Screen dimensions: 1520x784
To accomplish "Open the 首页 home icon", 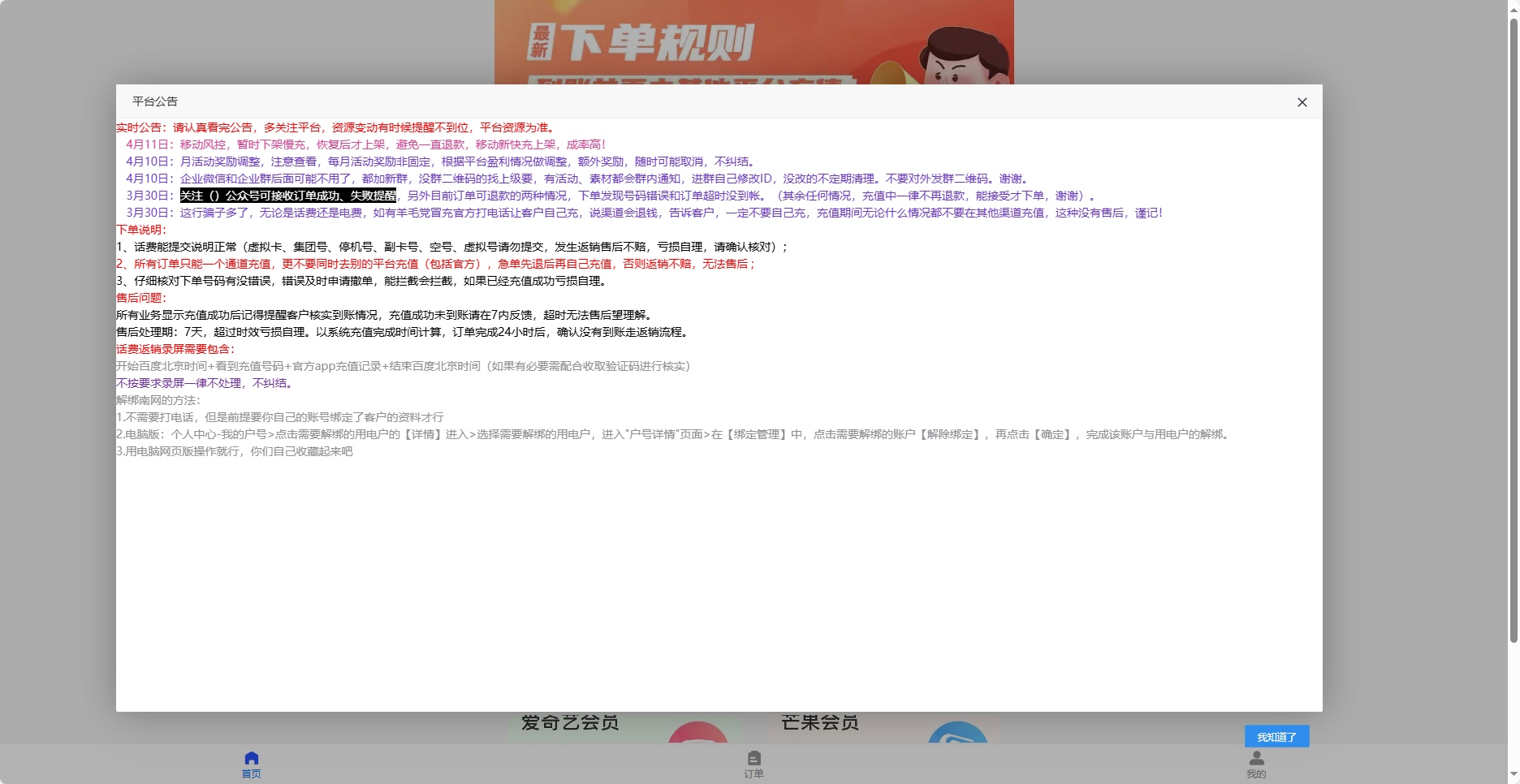I will [251, 758].
